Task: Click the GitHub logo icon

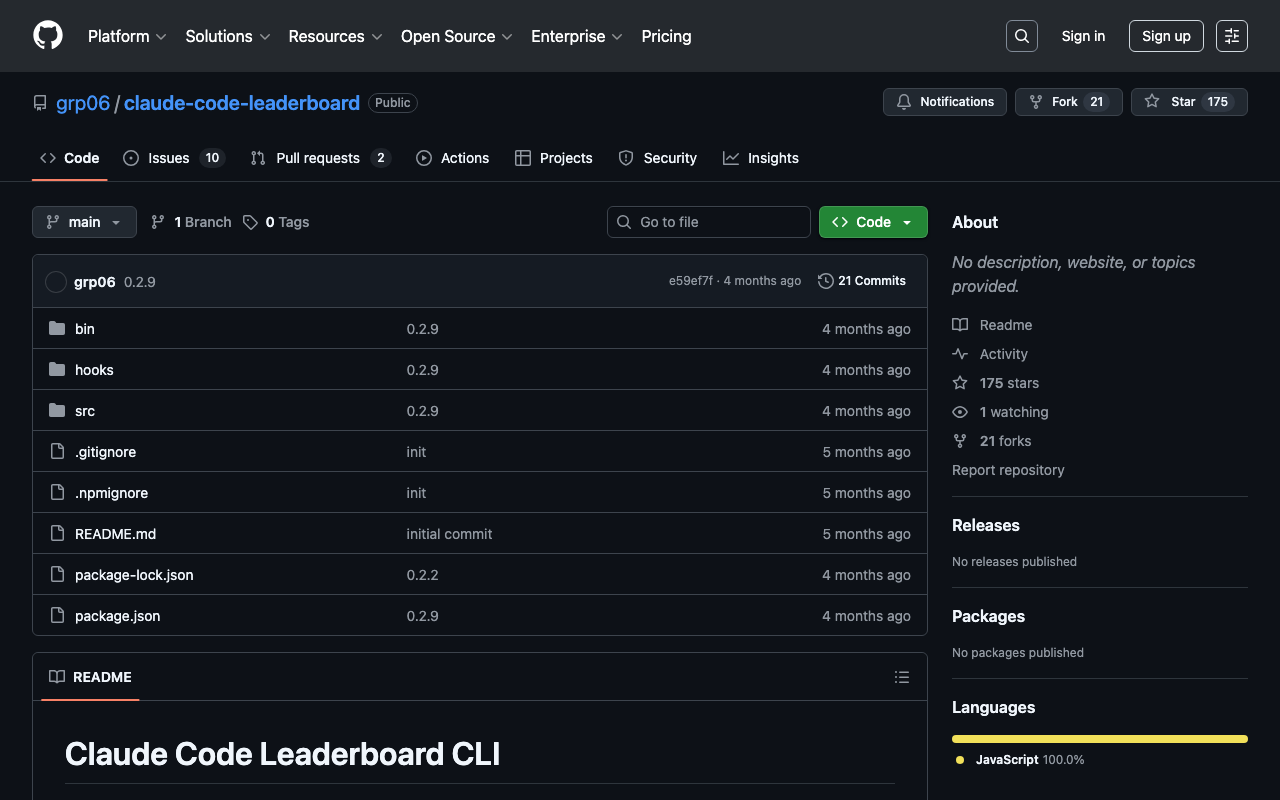Action: click(48, 36)
